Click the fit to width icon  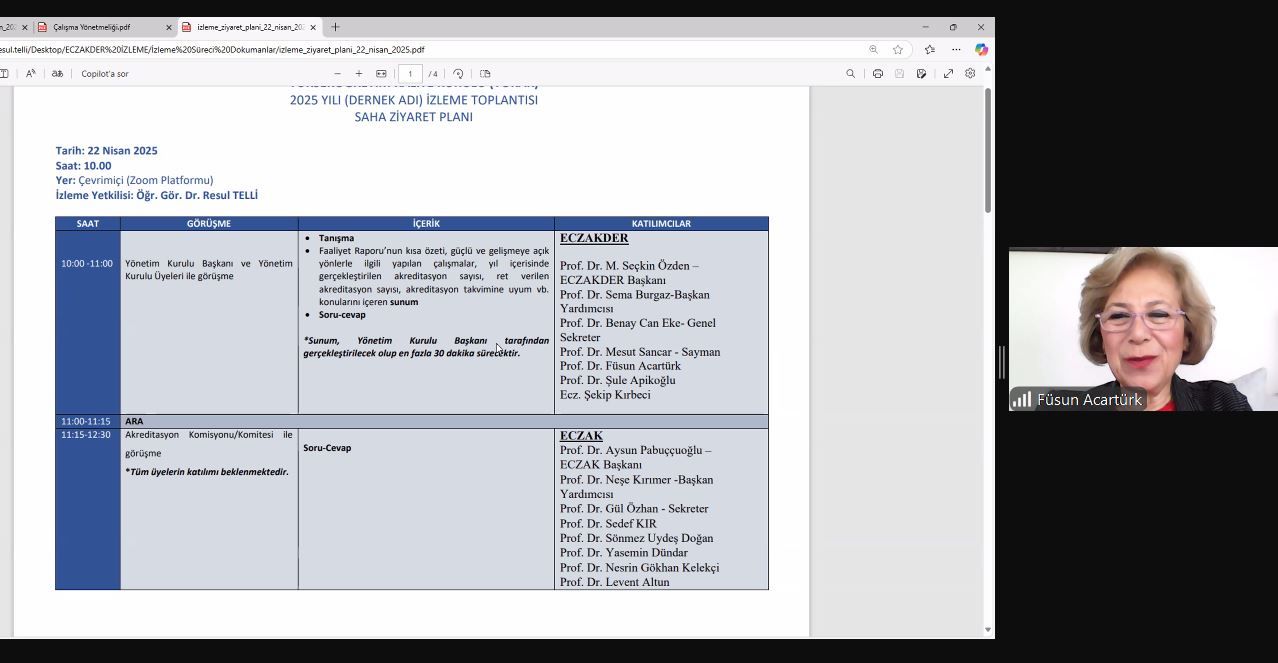[381, 74]
